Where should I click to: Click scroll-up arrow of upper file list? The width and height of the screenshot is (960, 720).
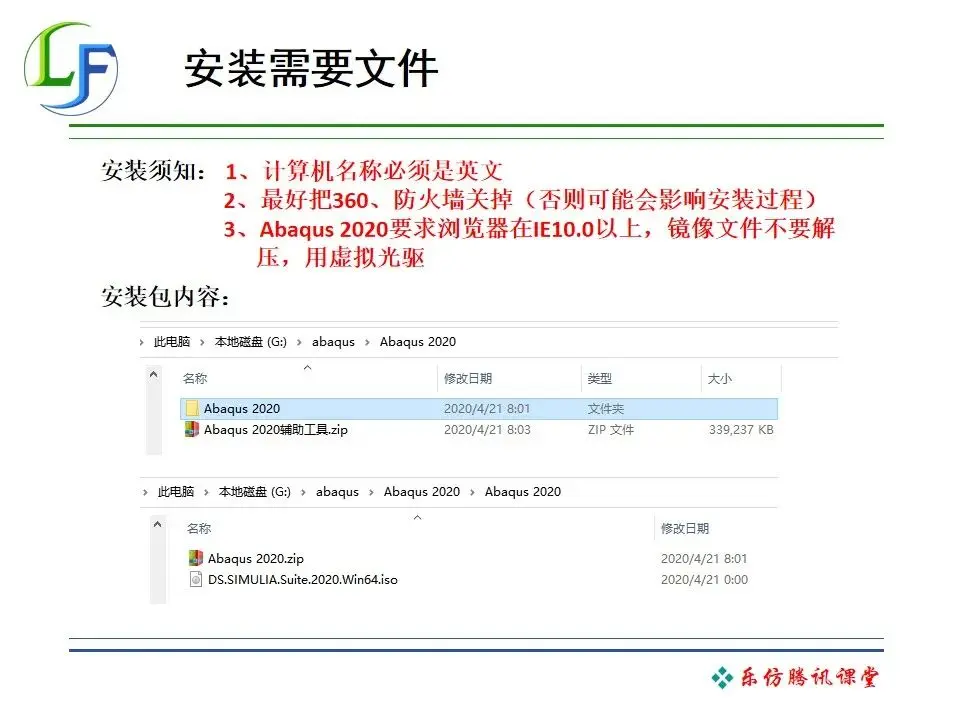coord(154,374)
